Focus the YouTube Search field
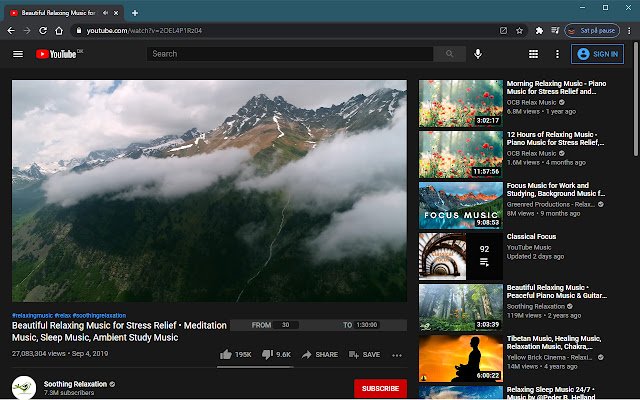 pyautogui.click(x=290, y=54)
